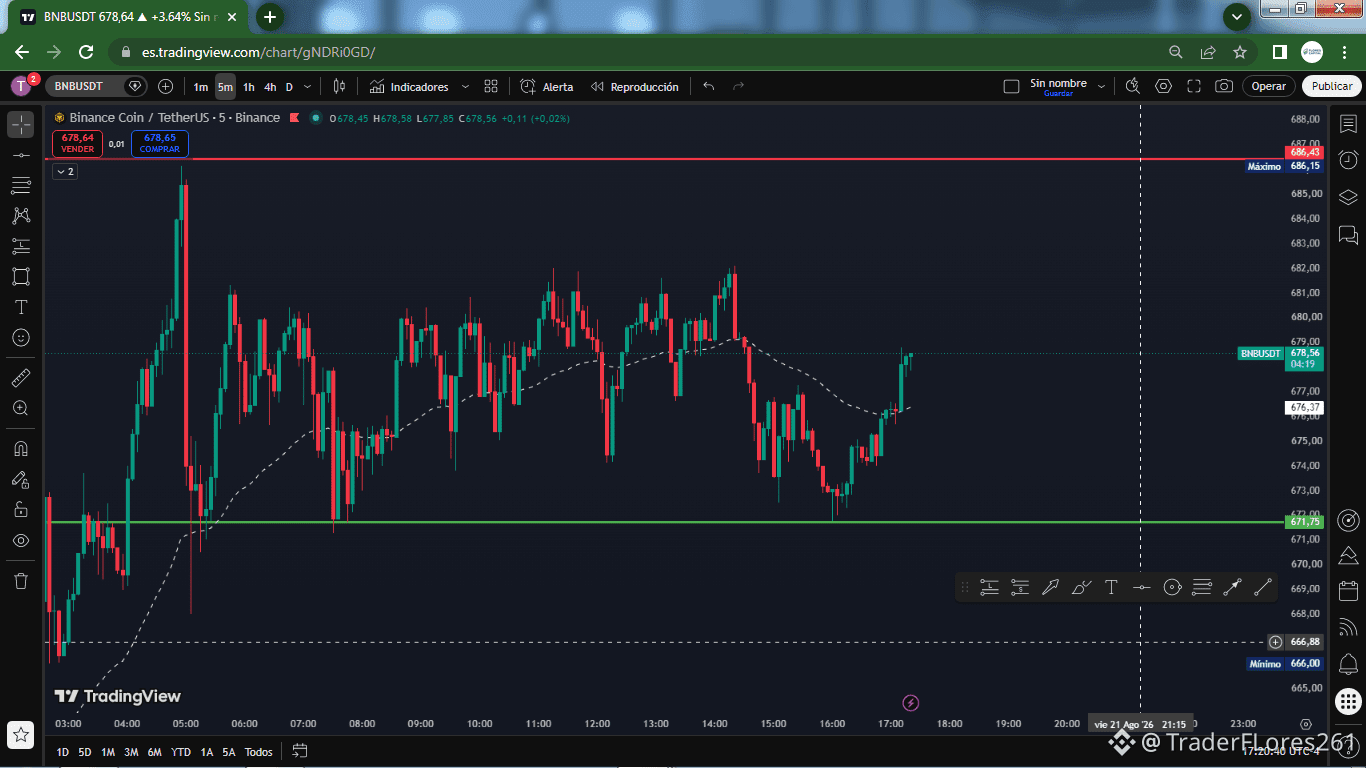Open indicator templates grid
Screen dimensions: 1366x768
tap(491, 87)
